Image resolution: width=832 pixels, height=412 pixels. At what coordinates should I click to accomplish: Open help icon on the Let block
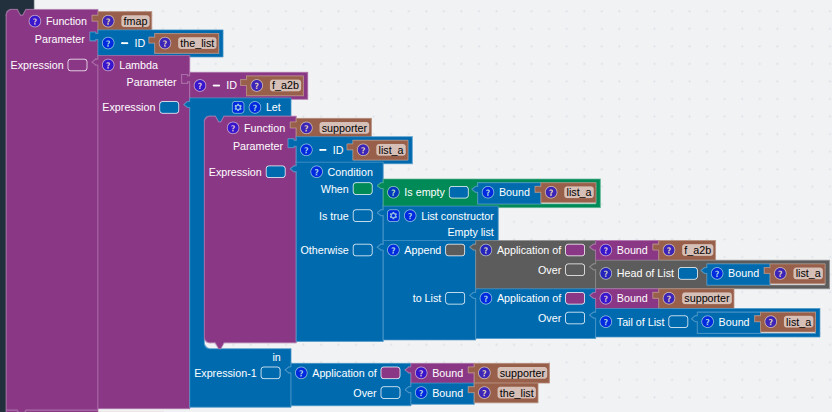click(x=255, y=107)
